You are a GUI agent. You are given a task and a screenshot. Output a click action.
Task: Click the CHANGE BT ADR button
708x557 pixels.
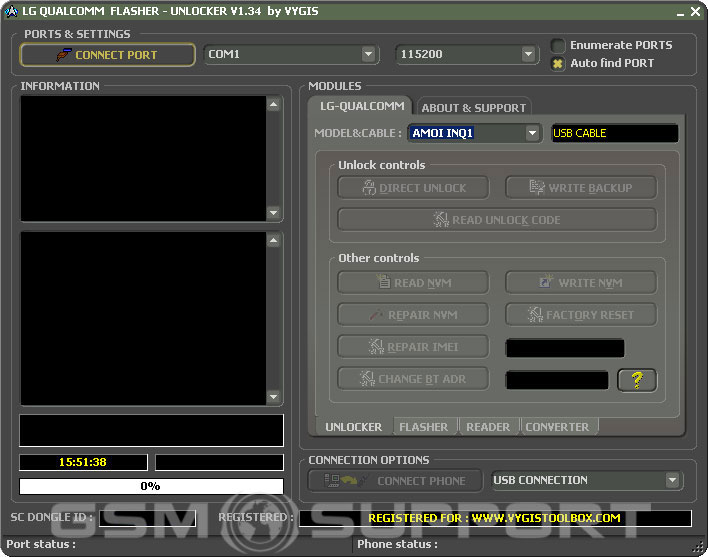[x=413, y=379]
